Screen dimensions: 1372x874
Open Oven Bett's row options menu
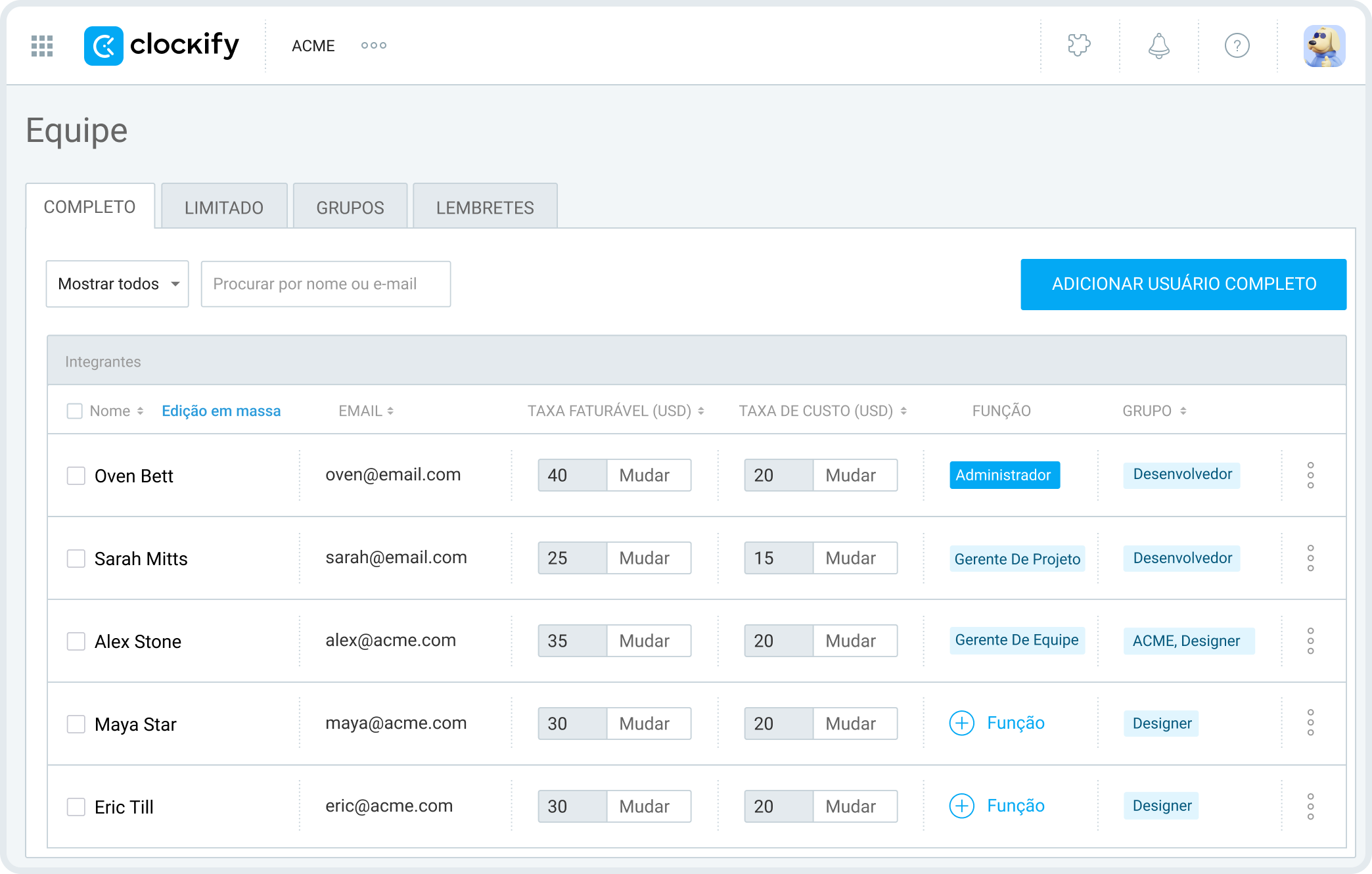point(1310,475)
